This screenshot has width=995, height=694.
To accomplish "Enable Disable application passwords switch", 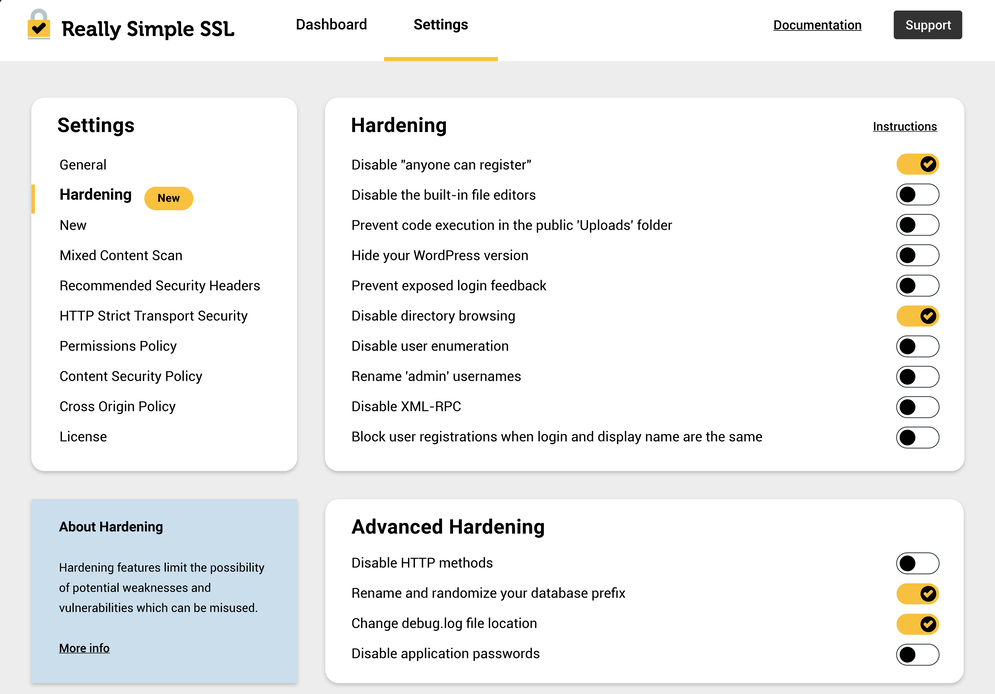I will (917, 654).
